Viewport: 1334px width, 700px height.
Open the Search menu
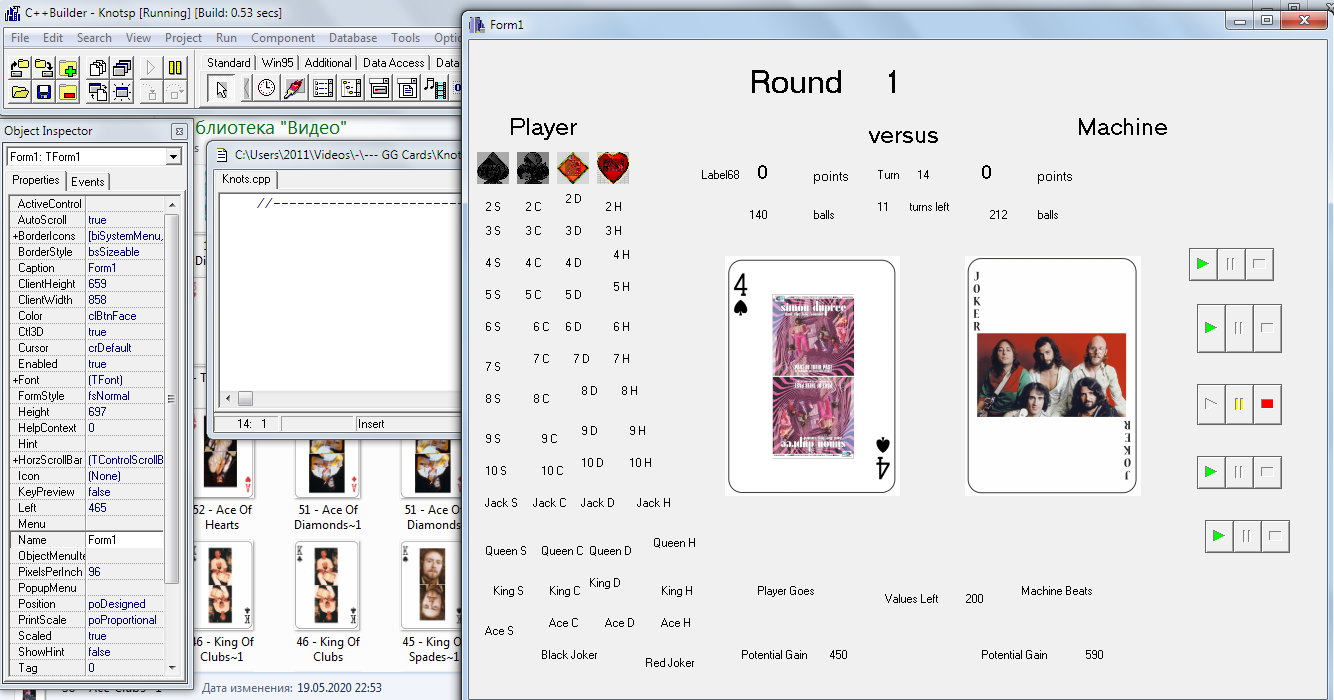pyautogui.click(x=94, y=38)
